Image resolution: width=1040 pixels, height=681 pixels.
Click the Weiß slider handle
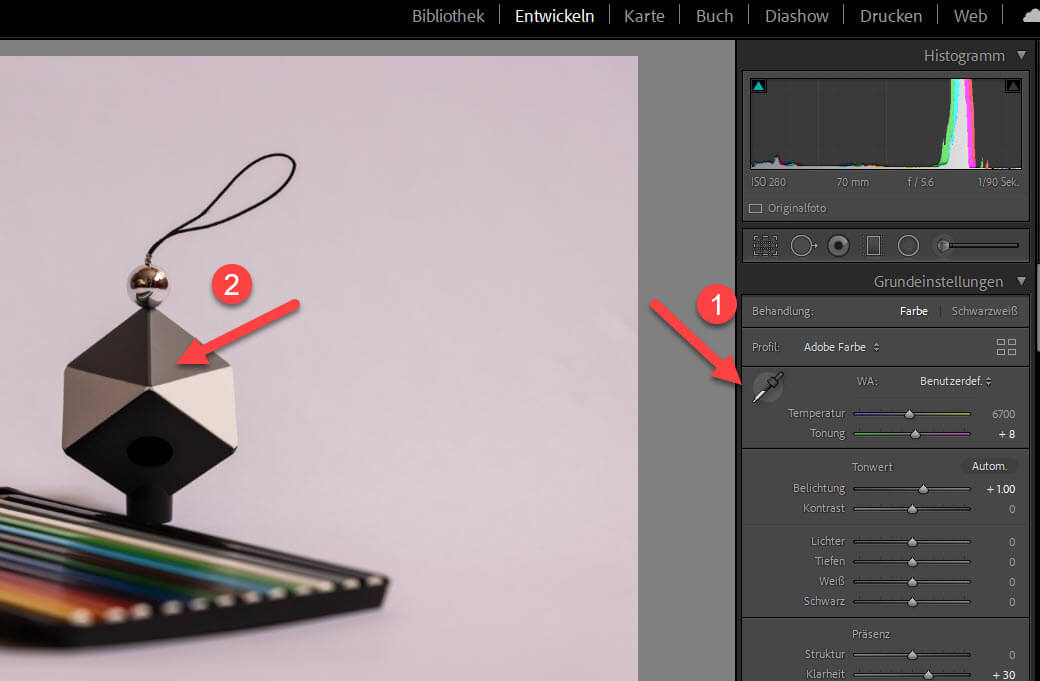(x=912, y=582)
